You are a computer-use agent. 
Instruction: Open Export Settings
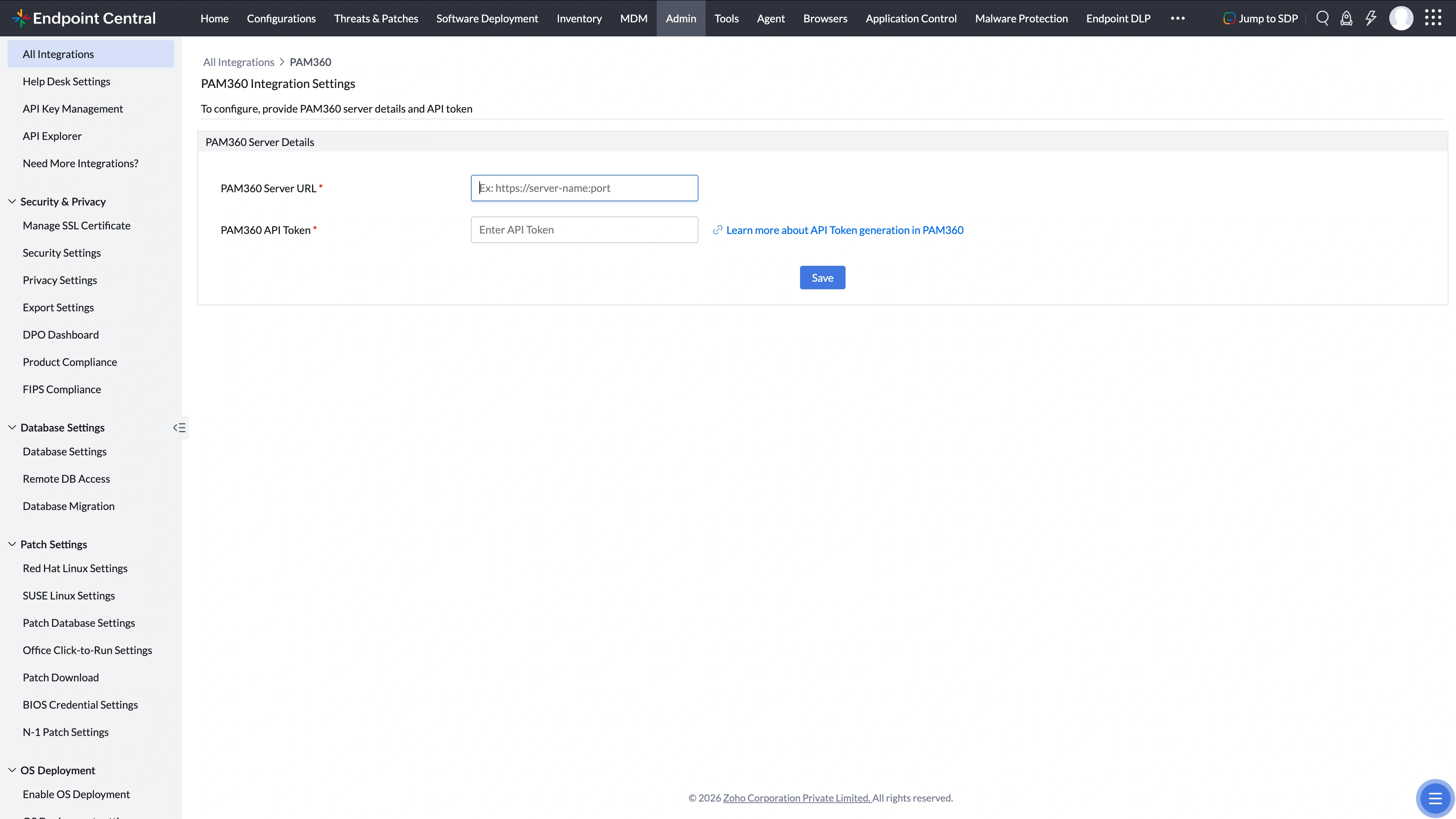(x=58, y=308)
